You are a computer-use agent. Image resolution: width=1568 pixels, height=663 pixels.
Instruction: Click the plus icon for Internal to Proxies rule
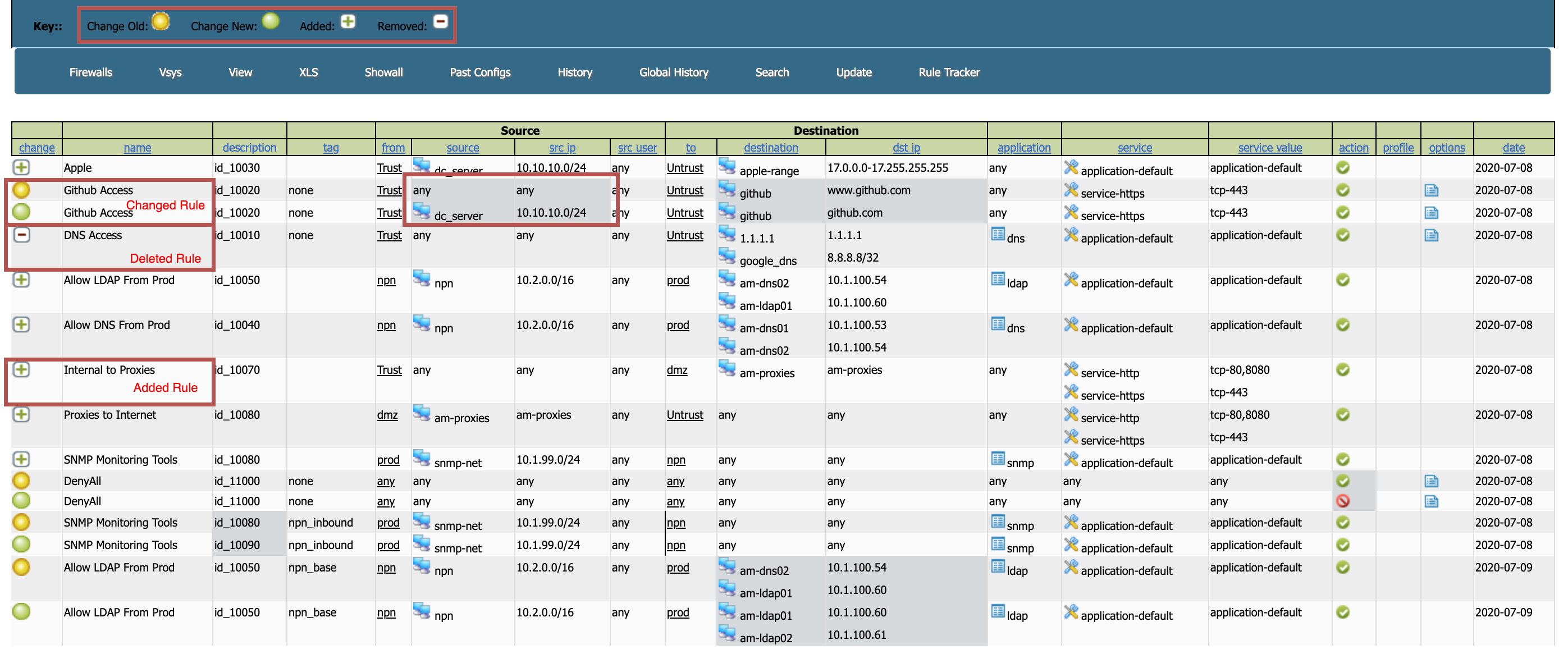(x=21, y=369)
